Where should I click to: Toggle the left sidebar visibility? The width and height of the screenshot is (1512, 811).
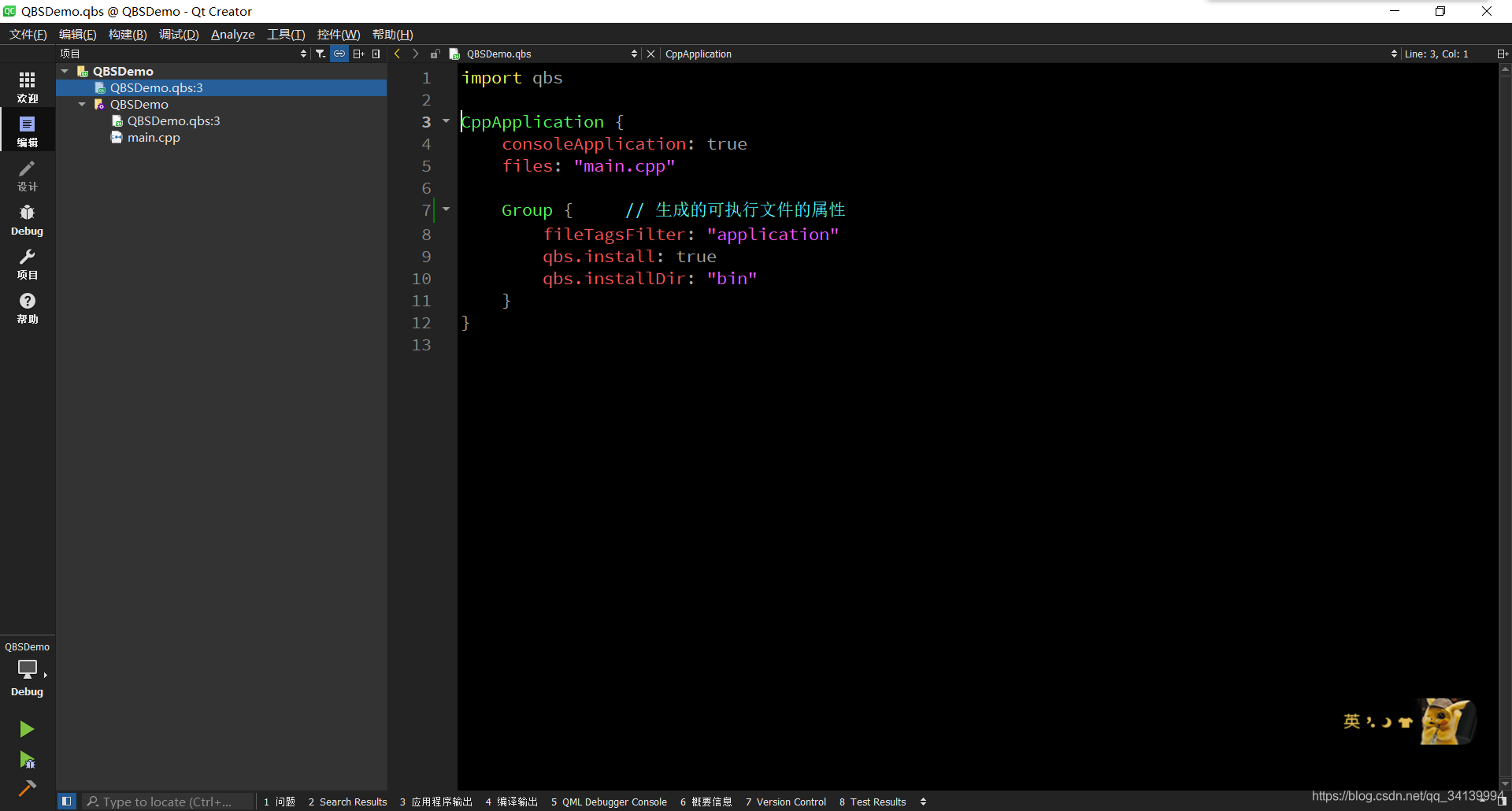[67, 802]
